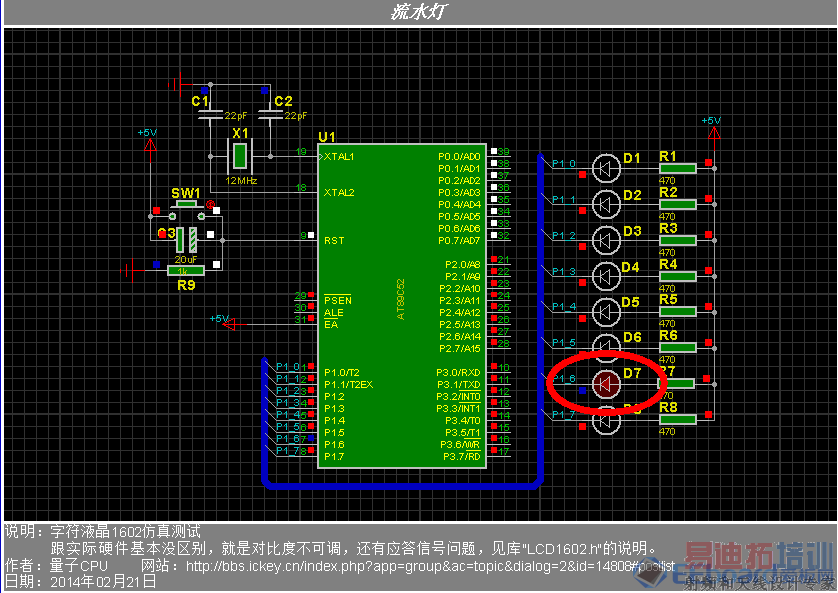Click resistor R1 body

[x=678, y=168]
